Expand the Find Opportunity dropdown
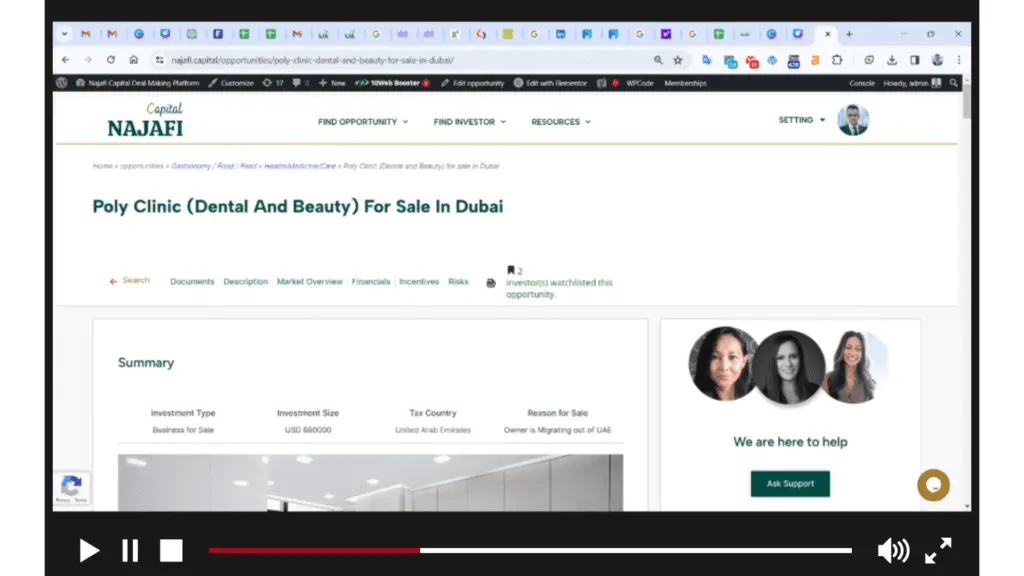The width and height of the screenshot is (1024, 576). pyautogui.click(x=362, y=122)
